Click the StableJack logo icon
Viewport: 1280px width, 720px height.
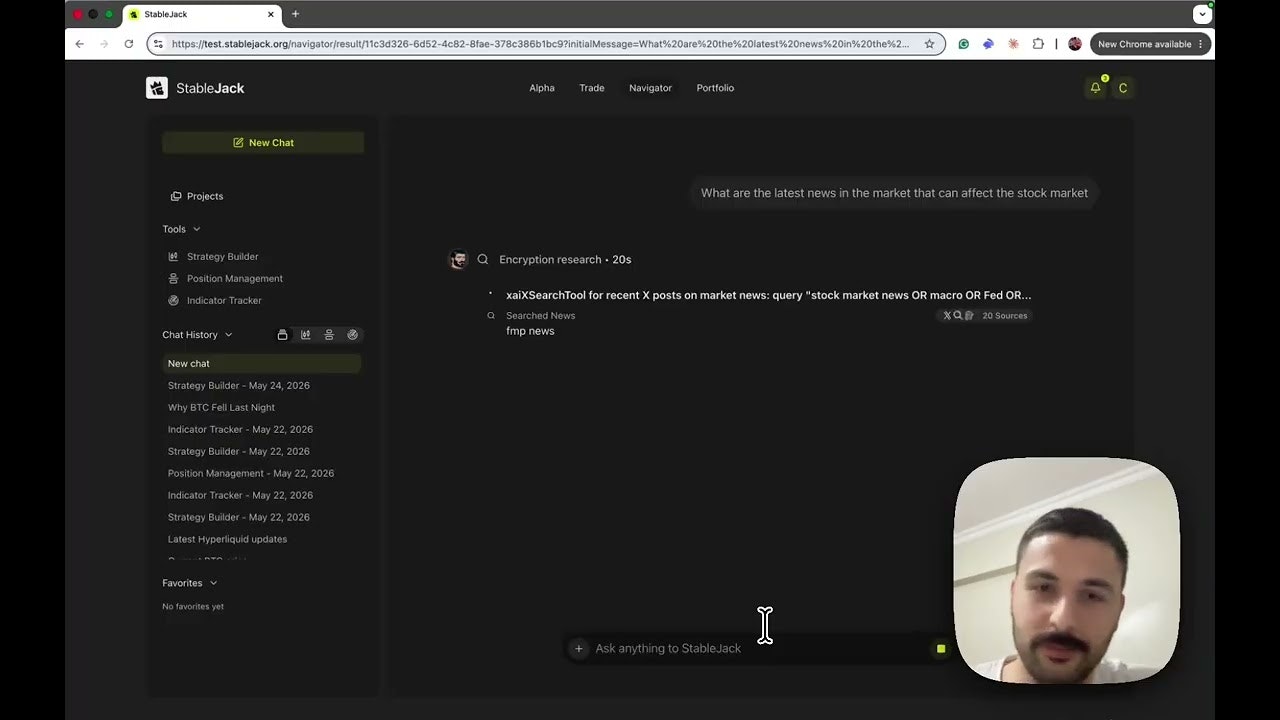pos(157,88)
